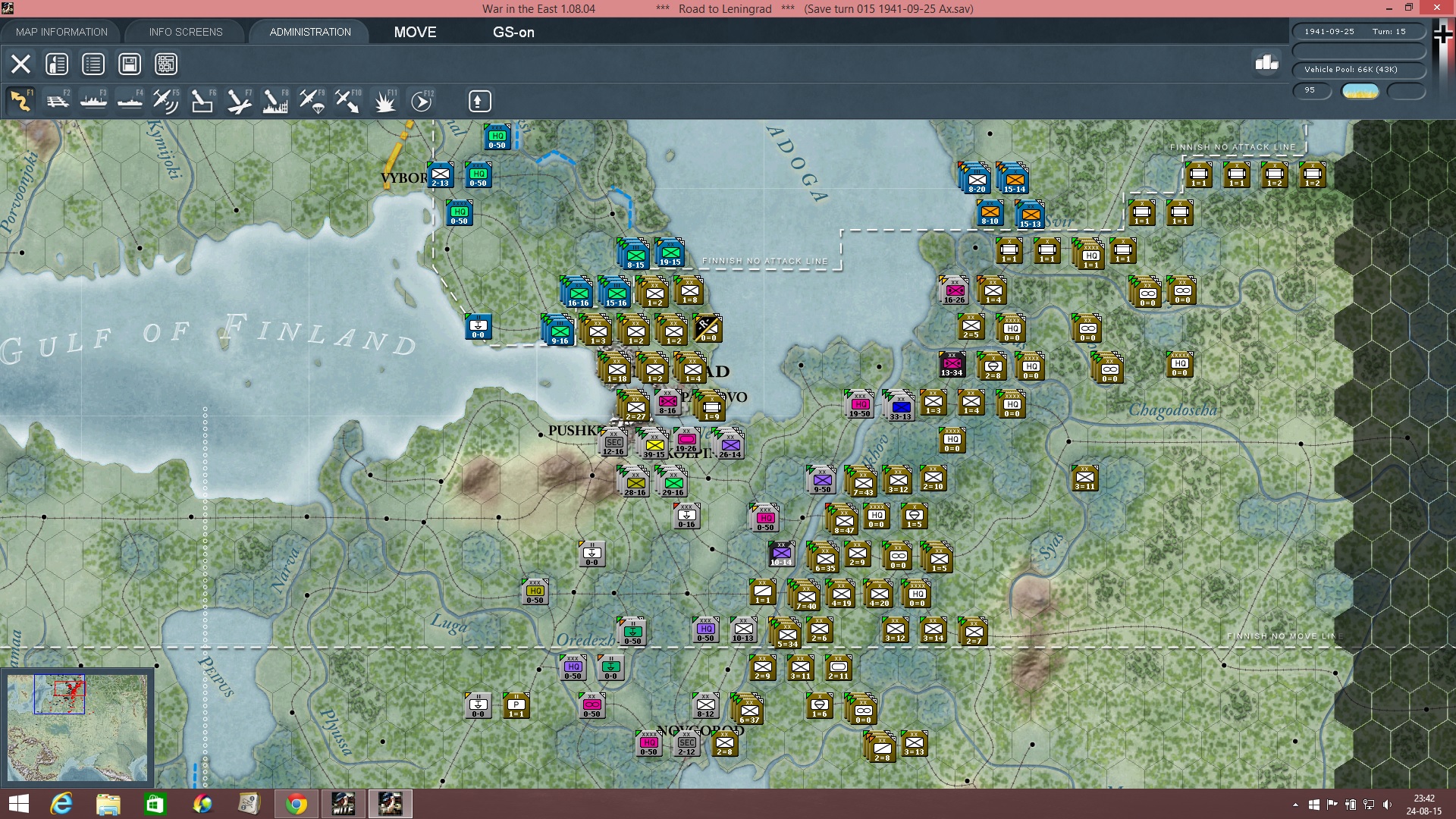Choose the F5 air recon mode
This screenshot has height=819, width=1456.
166,101
